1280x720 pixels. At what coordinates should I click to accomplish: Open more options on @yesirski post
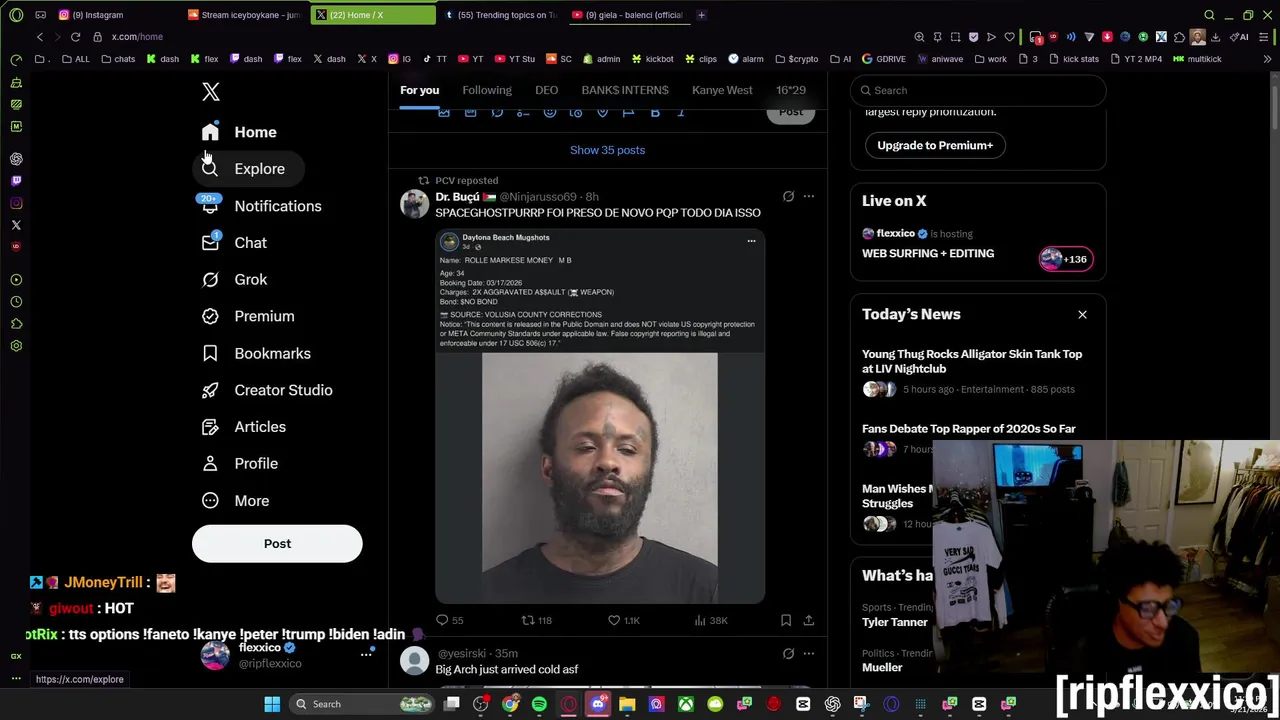(808, 654)
